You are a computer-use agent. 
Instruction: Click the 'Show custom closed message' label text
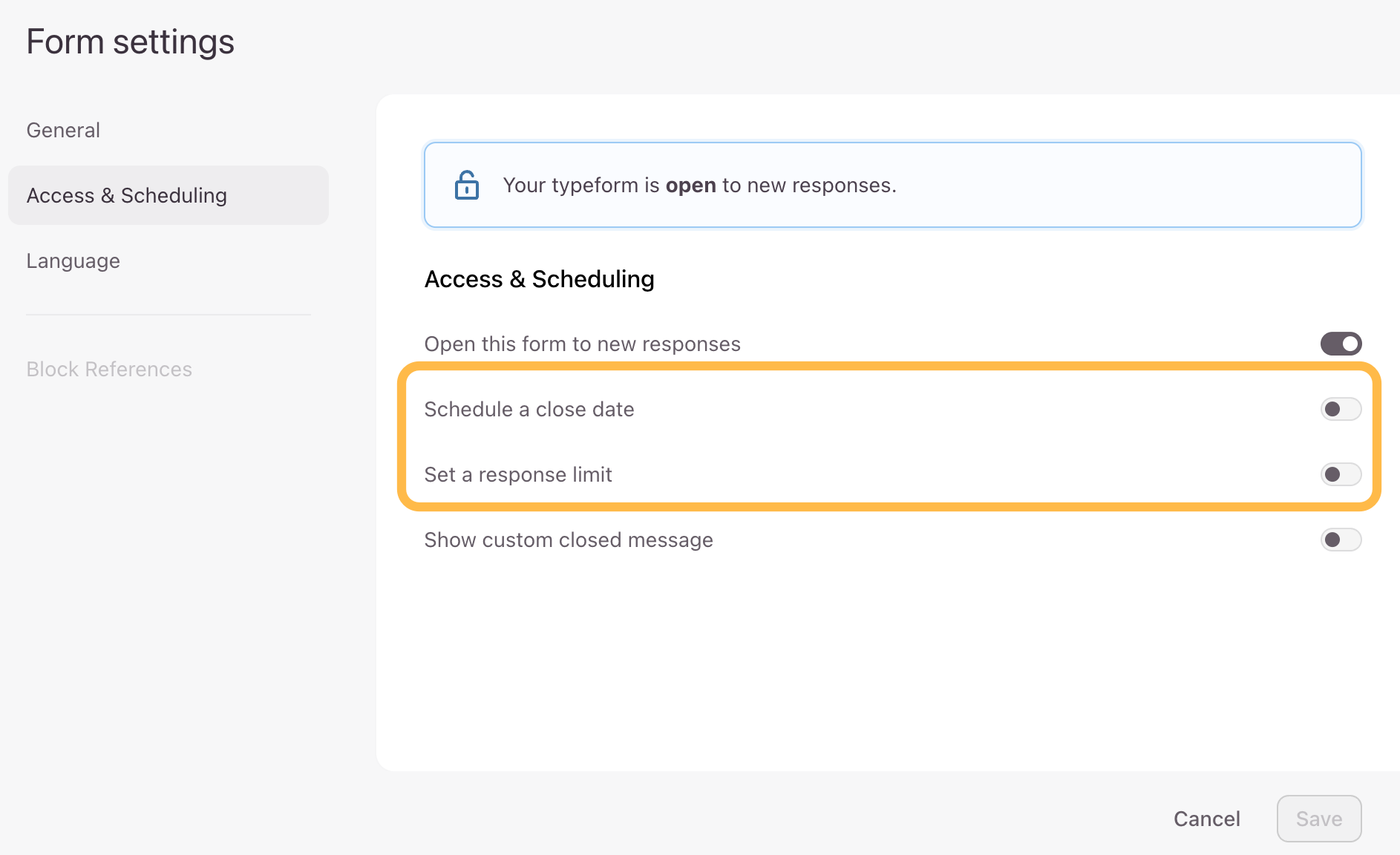point(568,540)
